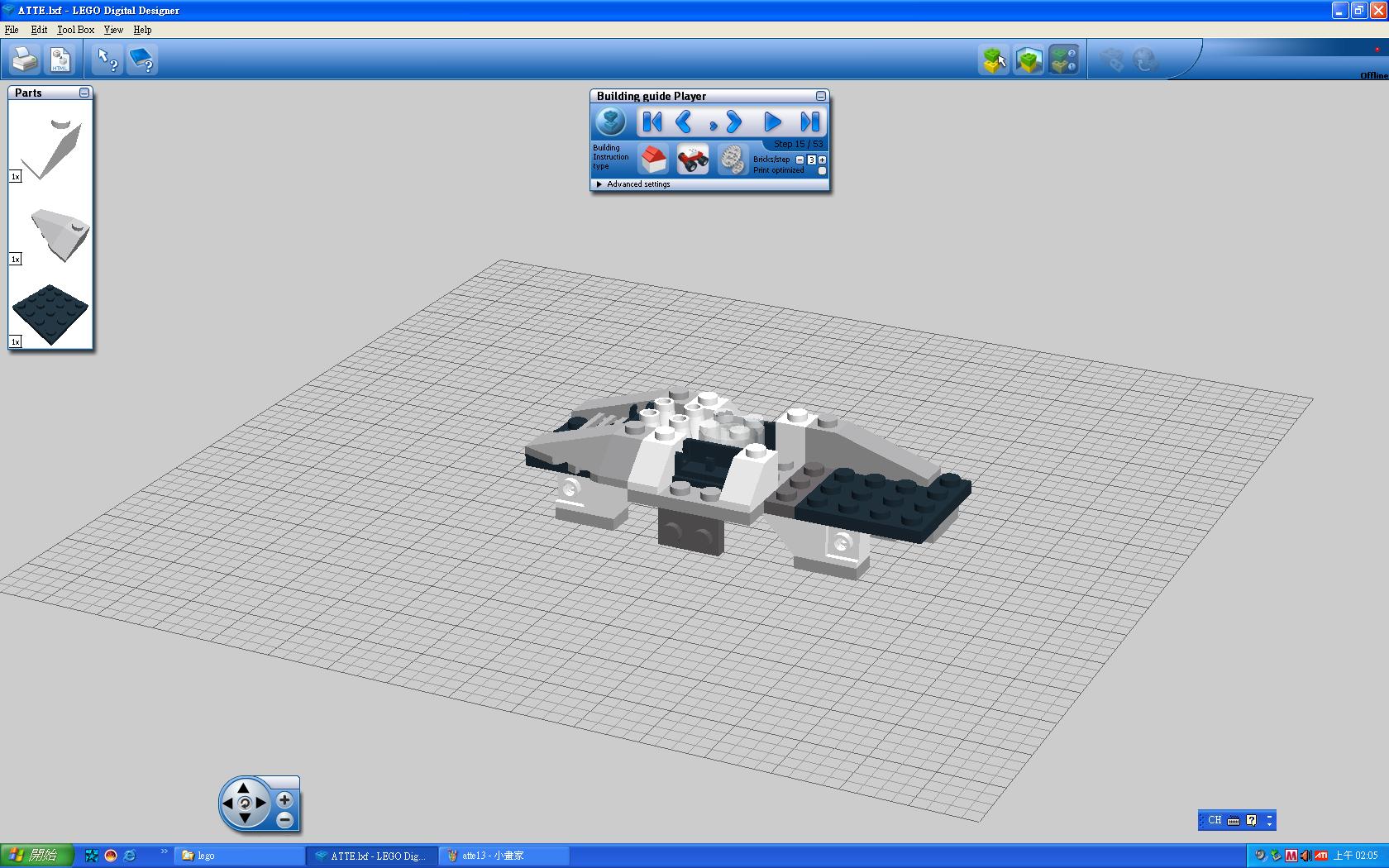Toggle the Print optimized checkbox
Viewport: 1389px width, 868px height.
coord(822,171)
